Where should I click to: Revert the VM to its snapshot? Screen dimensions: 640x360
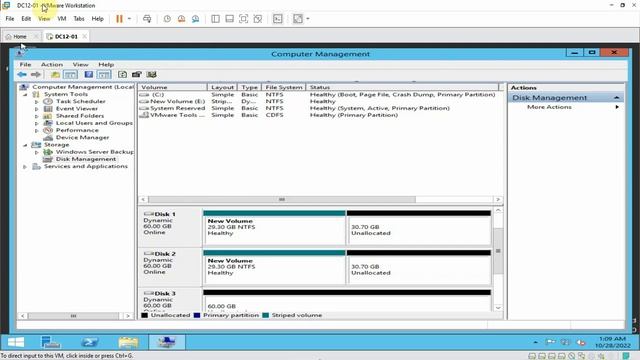click(x=181, y=19)
